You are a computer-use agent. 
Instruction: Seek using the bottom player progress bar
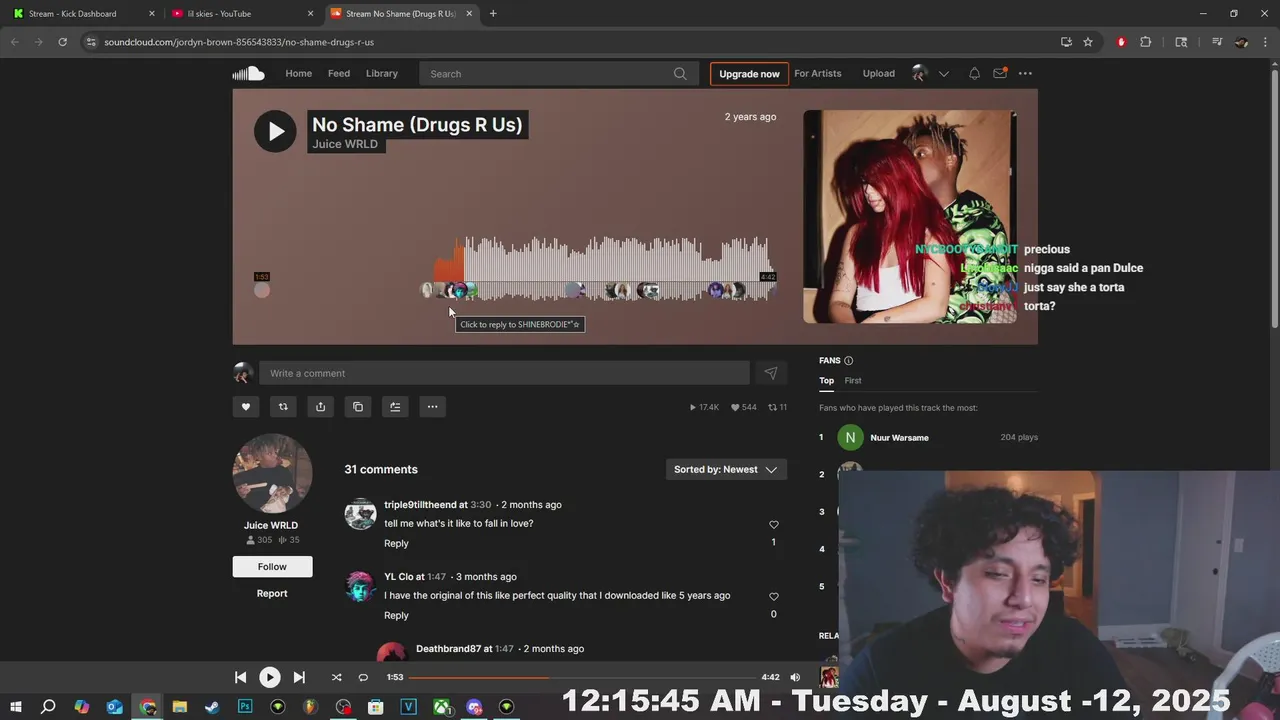[582, 678]
